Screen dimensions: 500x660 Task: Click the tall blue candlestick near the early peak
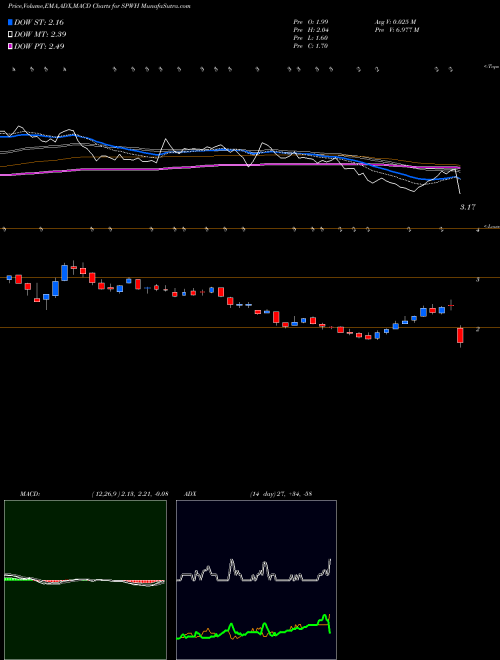click(64, 273)
